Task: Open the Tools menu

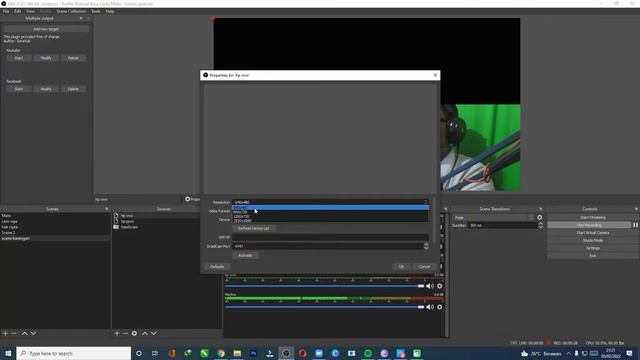Action: [96, 11]
